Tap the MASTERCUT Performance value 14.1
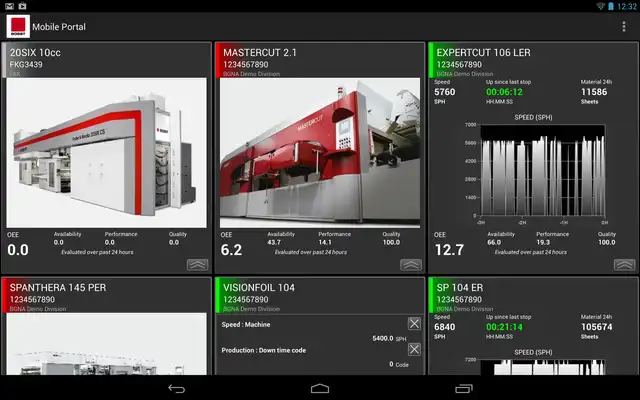This screenshot has width=640, height=400. click(x=325, y=242)
